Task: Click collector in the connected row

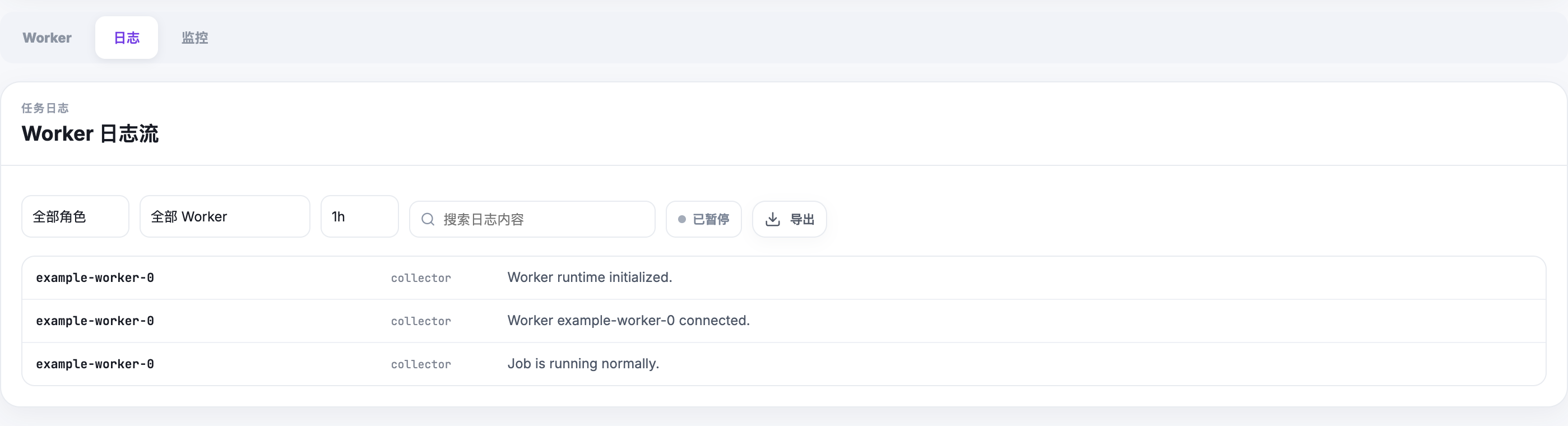Action: click(x=421, y=321)
